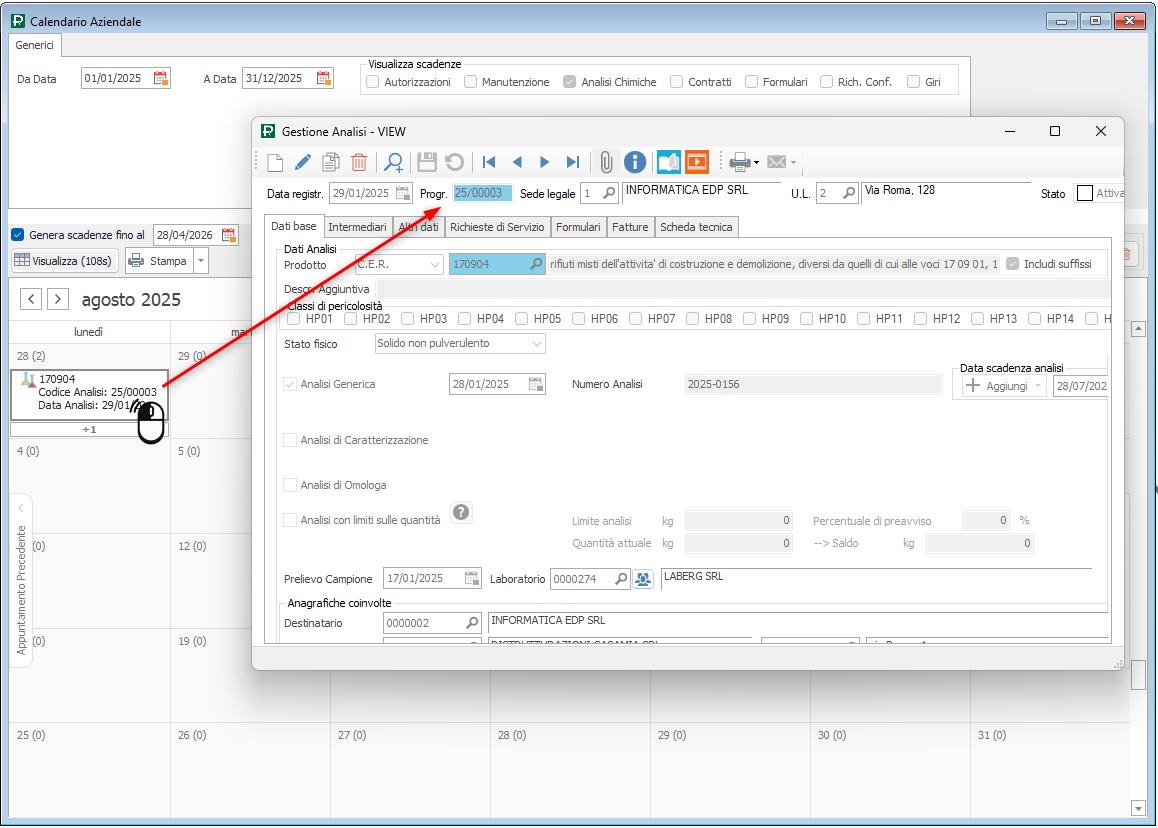The height and width of the screenshot is (828, 1158).
Task: Go to the last record arrow
Action: [573, 162]
